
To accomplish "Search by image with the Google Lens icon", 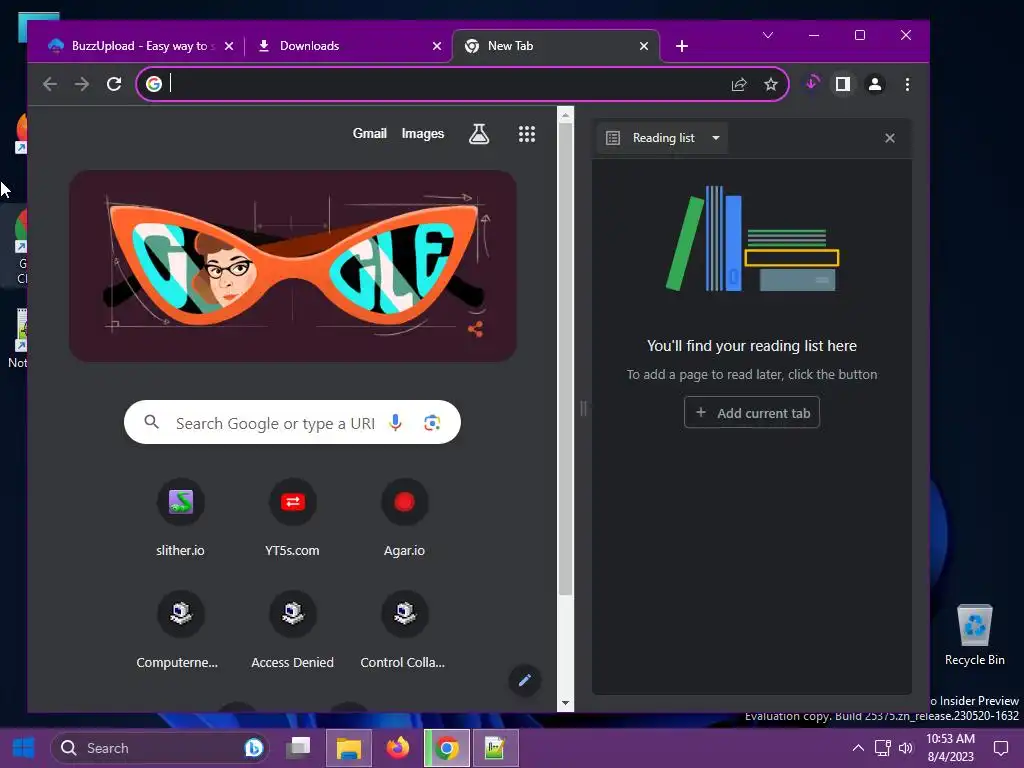I will [432, 423].
